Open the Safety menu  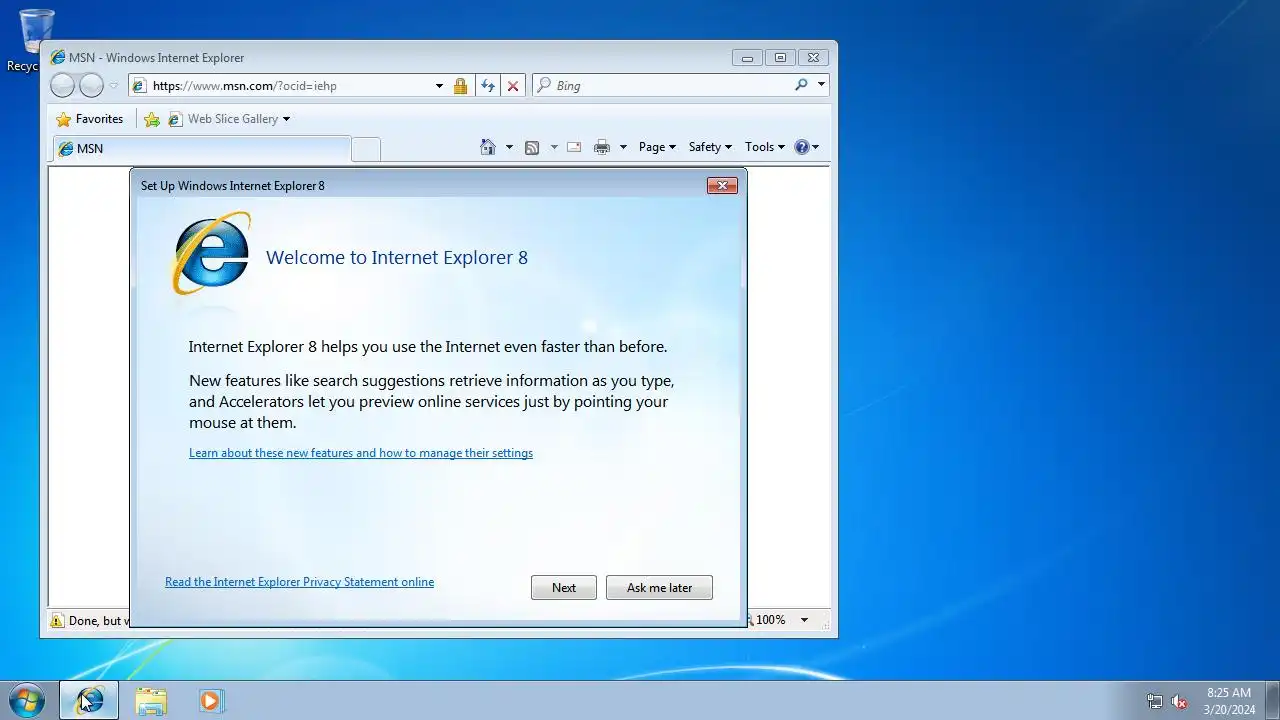pyautogui.click(x=710, y=147)
